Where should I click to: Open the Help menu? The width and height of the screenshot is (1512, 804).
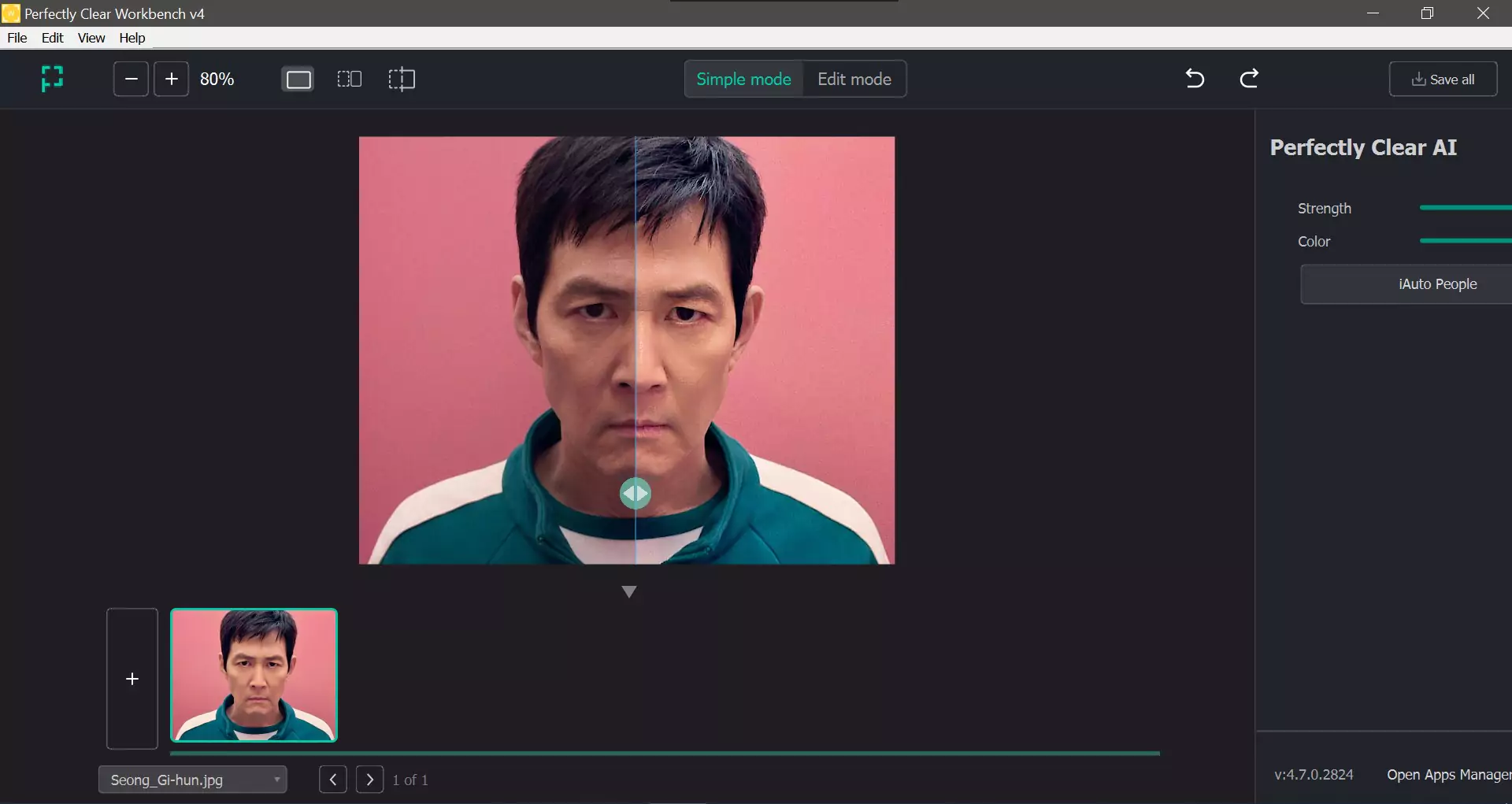click(x=132, y=38)
